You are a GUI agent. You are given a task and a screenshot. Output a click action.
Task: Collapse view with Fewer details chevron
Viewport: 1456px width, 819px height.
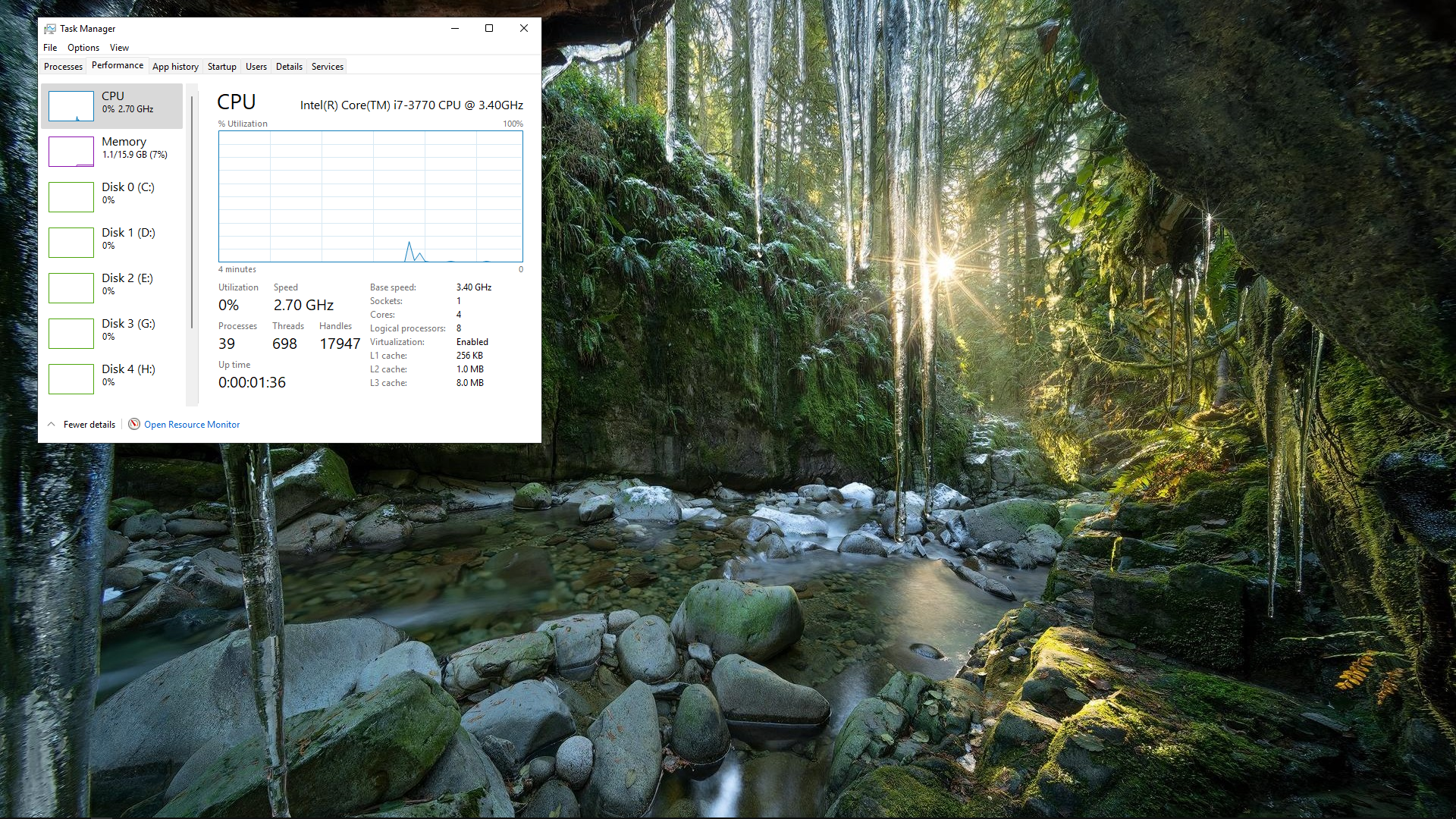(x=51, y=425)
